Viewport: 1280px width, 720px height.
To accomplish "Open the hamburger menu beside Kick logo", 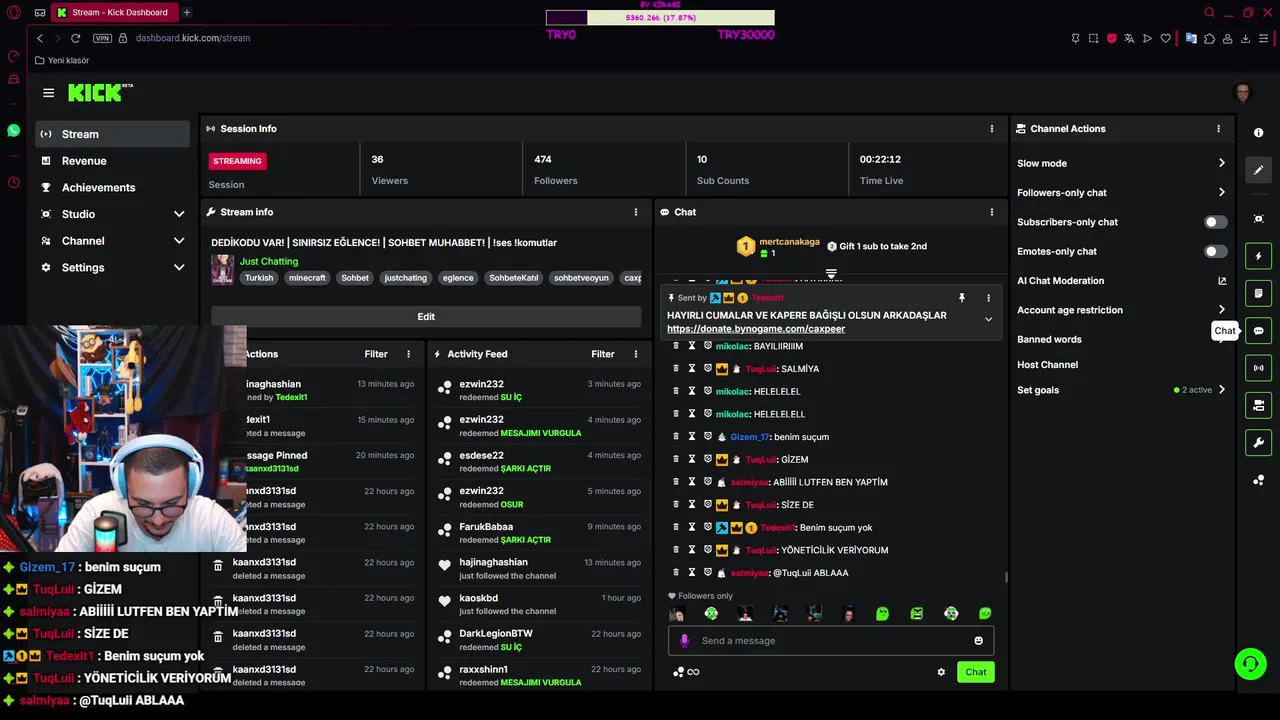I will pyautogui.click(x=48, y=93).
